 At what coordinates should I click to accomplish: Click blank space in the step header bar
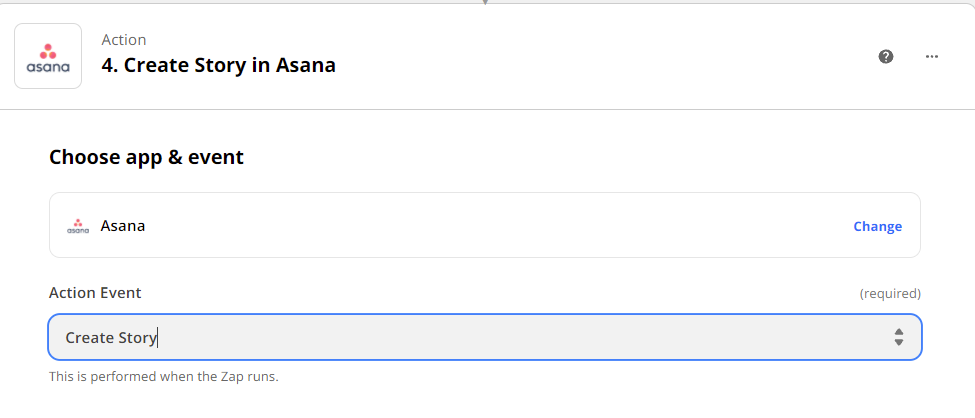click(x=591, y=57)
